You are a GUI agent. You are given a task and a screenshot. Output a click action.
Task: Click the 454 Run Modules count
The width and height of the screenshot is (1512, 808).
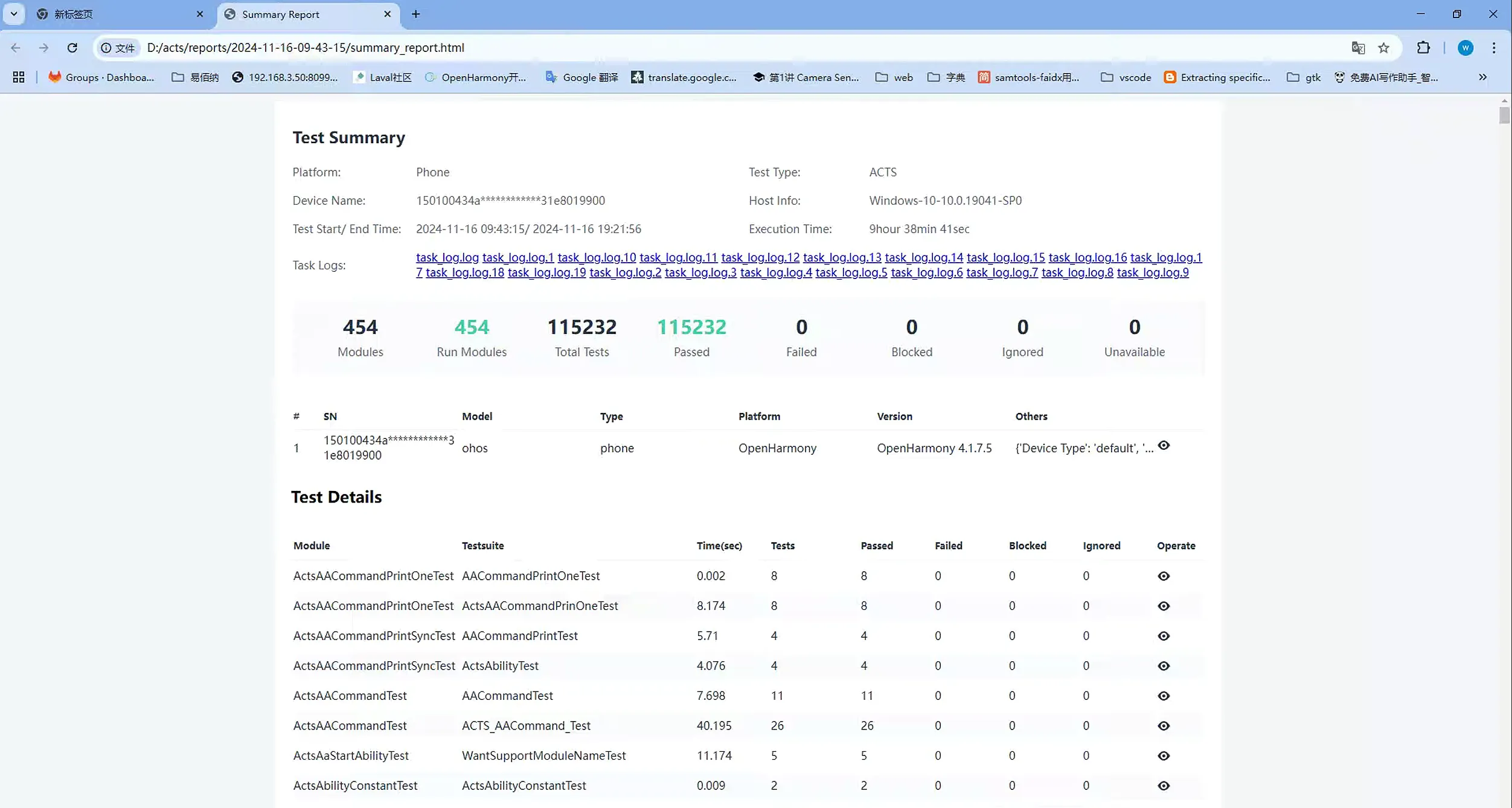[472, 327]
